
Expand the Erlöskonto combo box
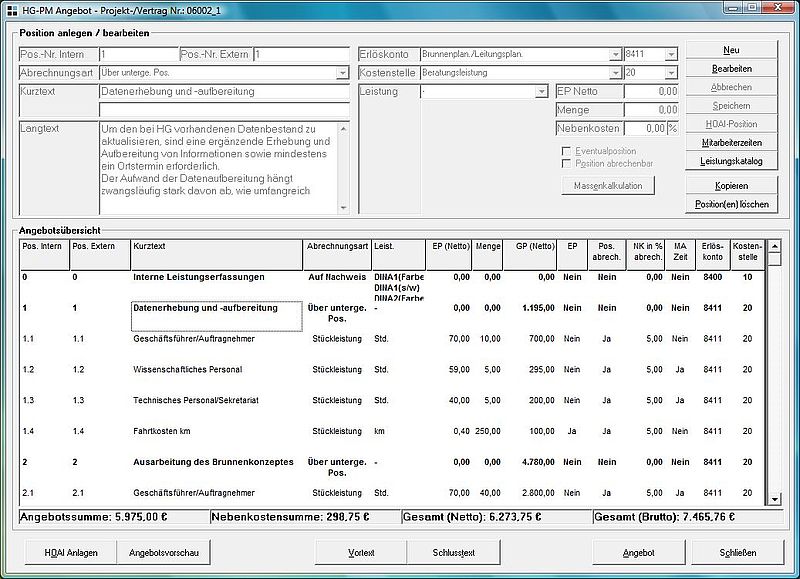[x=614, y=54]
